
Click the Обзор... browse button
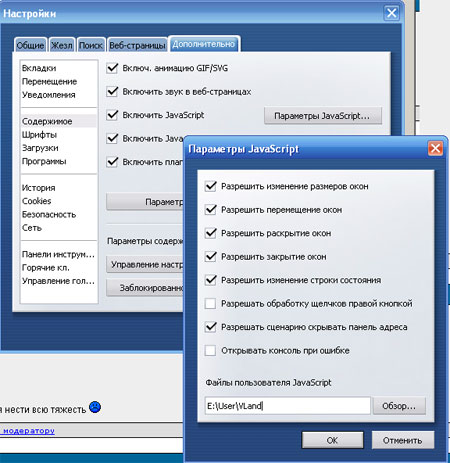tap(399, 406)
